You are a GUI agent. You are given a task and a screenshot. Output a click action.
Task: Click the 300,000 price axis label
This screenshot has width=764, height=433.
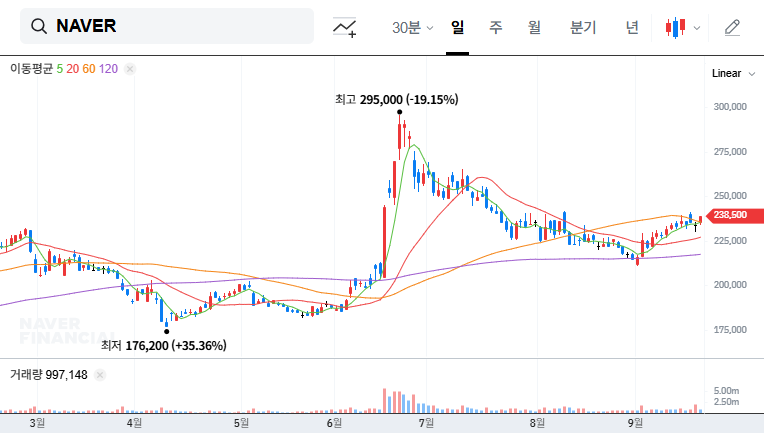(730, 107)
